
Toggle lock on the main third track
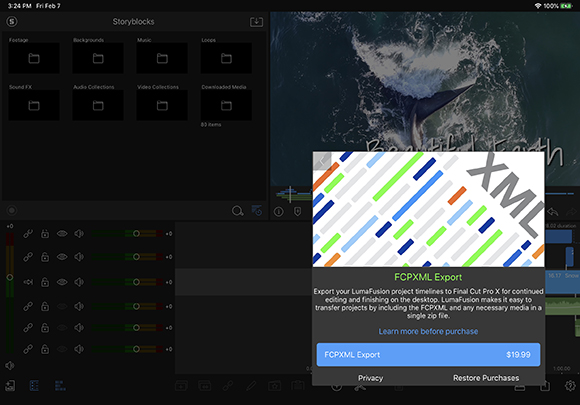pyautogui.click(x=45, y=282)
